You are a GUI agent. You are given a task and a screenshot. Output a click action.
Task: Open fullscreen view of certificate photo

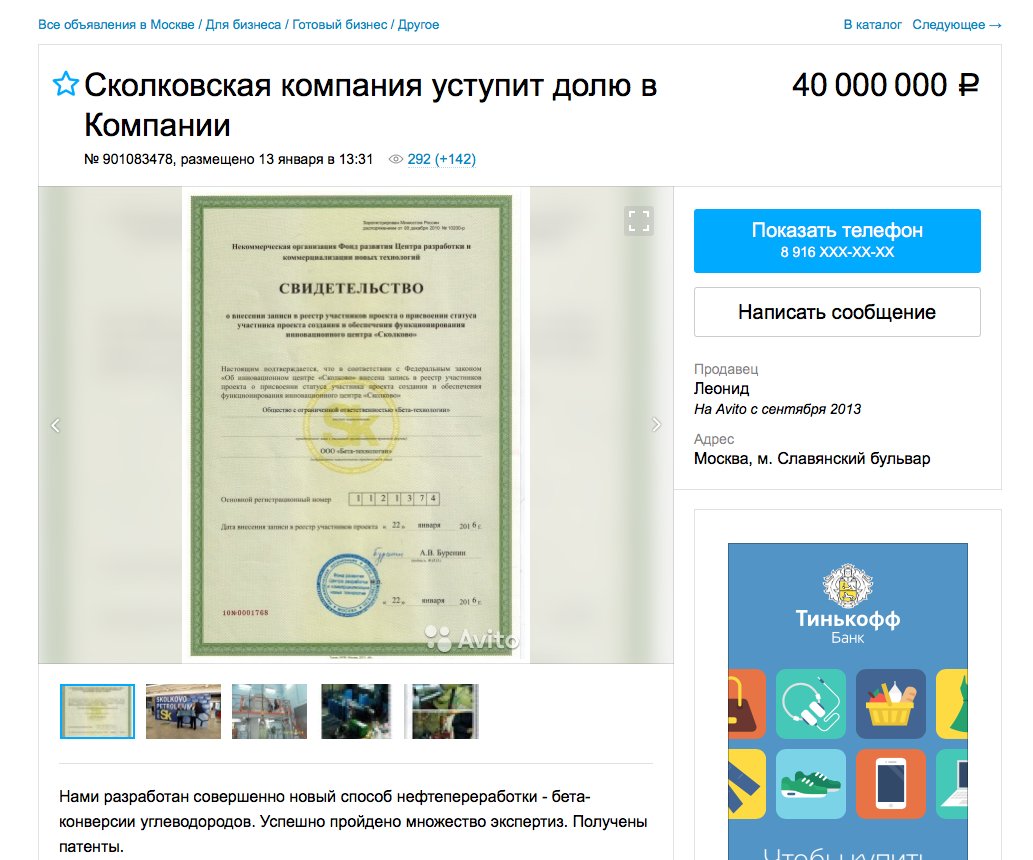pos(638,221)
